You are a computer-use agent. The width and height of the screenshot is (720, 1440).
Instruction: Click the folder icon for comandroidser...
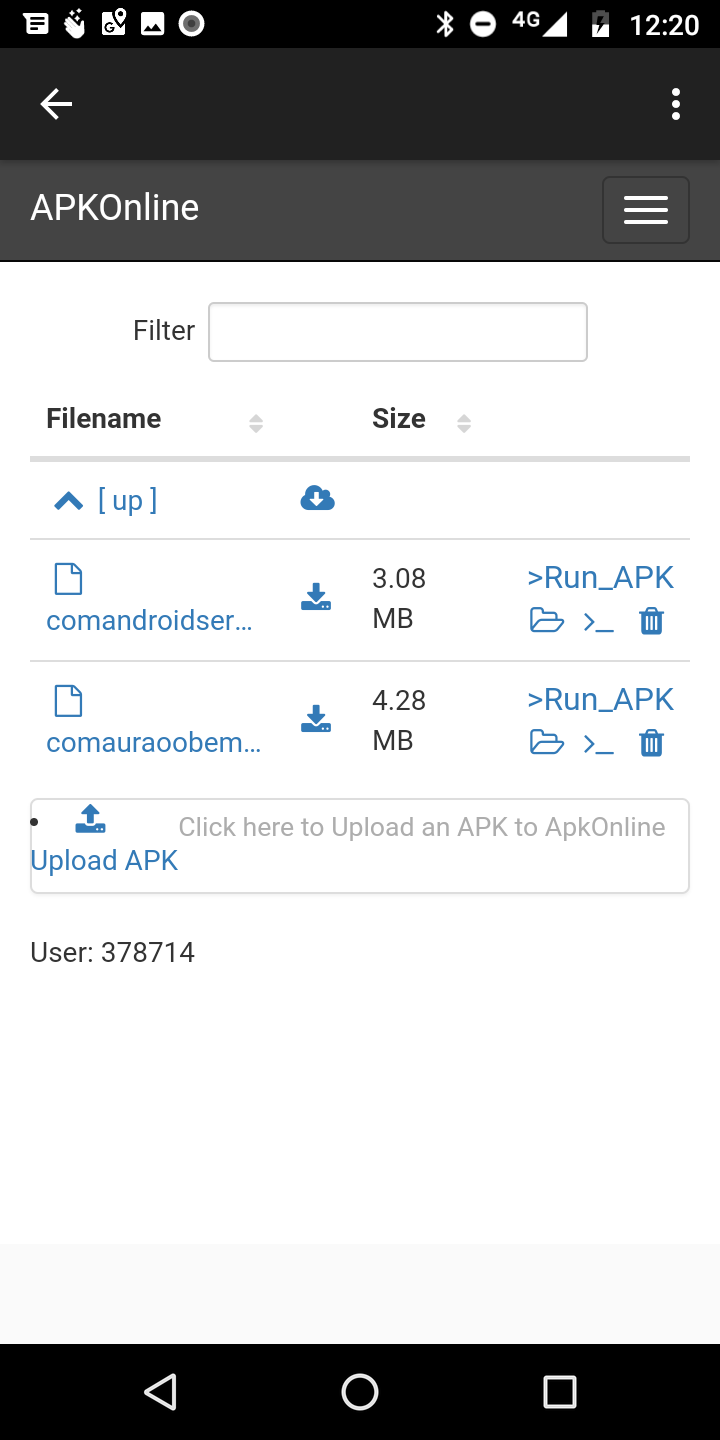point(546,621)
